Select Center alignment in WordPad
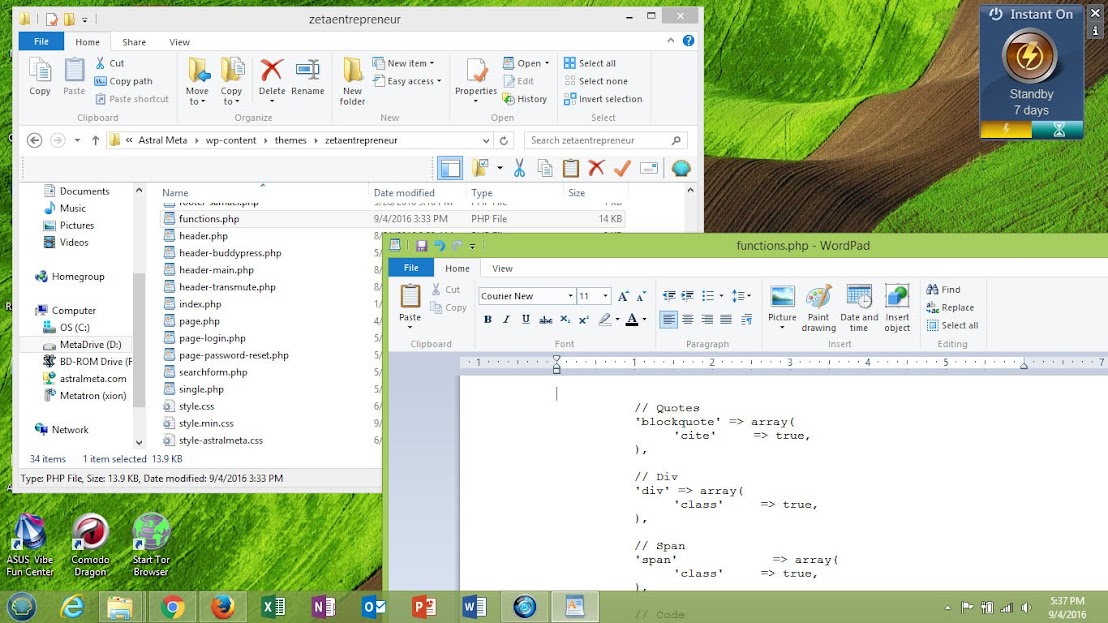The height and width of the screenshot is (623, 1108). tap(687, 320)
